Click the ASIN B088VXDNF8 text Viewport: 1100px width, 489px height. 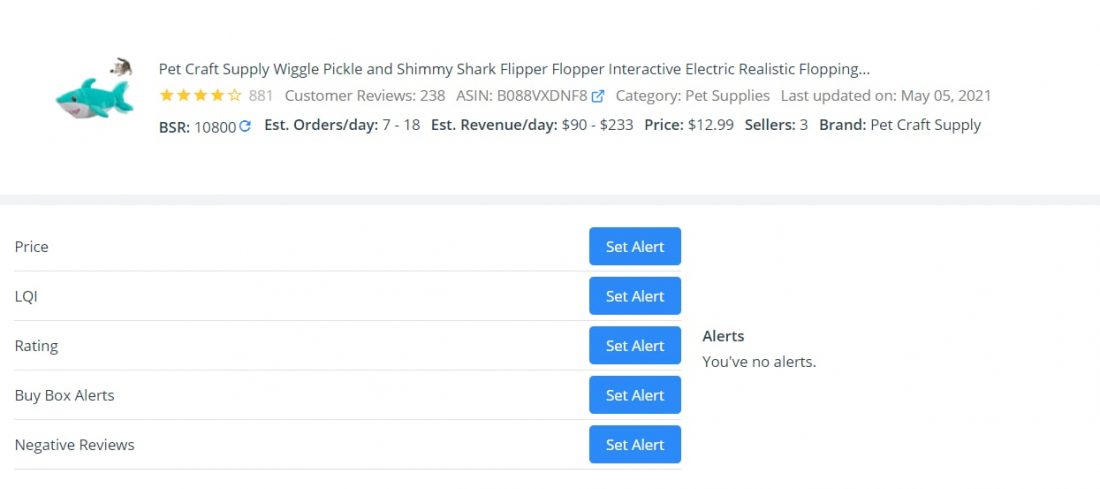[522, 95]
